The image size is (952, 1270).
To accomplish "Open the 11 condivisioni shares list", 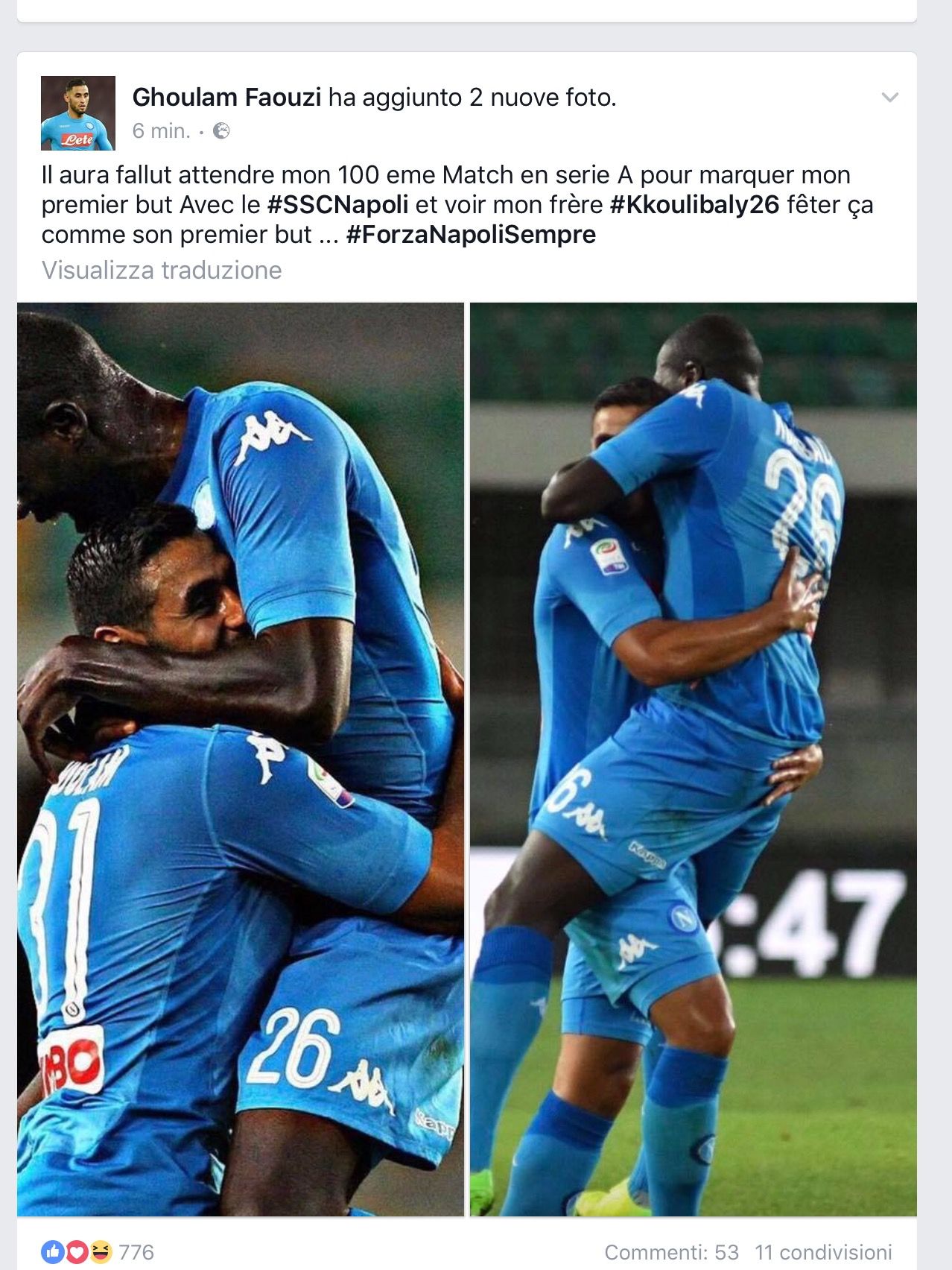I will [823, 1252].
